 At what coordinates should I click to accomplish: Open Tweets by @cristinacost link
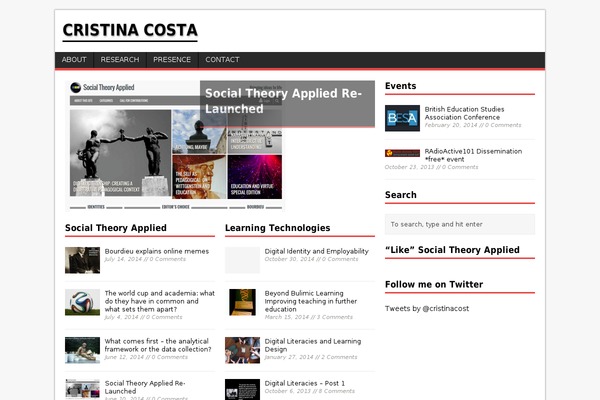coord(427,309)
